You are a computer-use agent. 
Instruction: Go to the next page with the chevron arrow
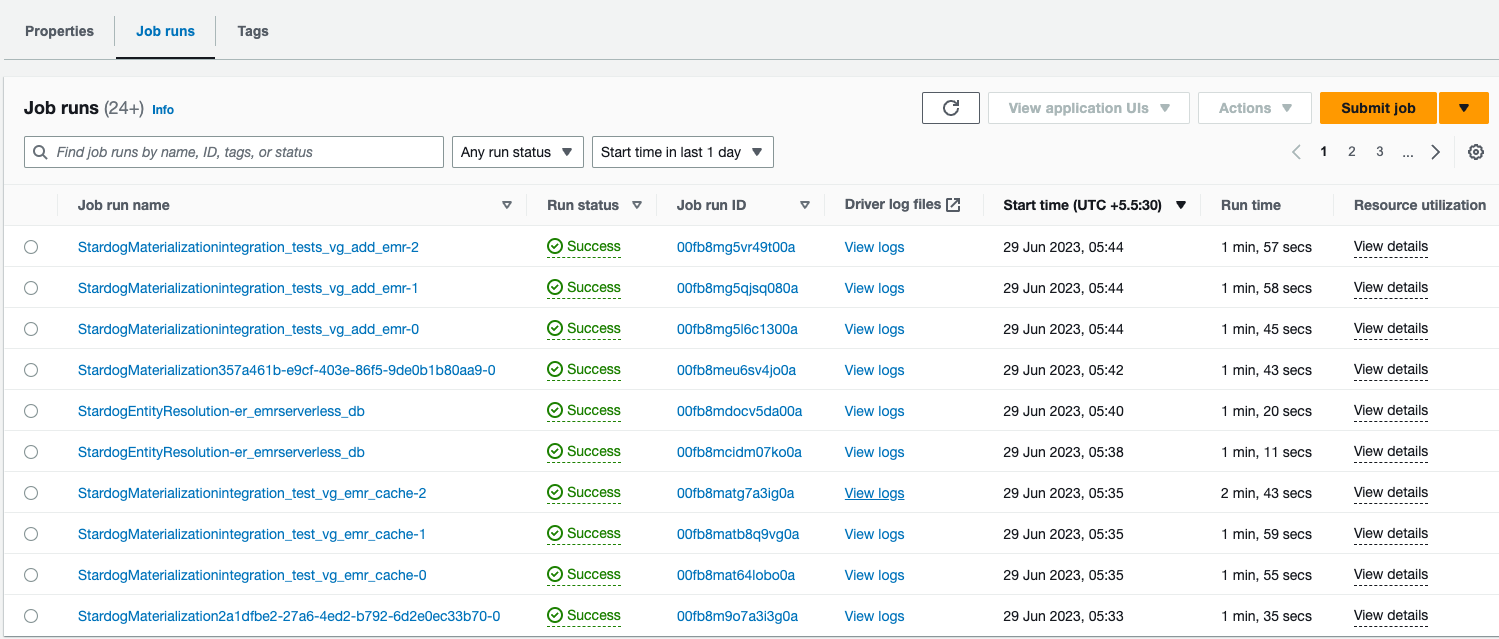pos(1436,151)
